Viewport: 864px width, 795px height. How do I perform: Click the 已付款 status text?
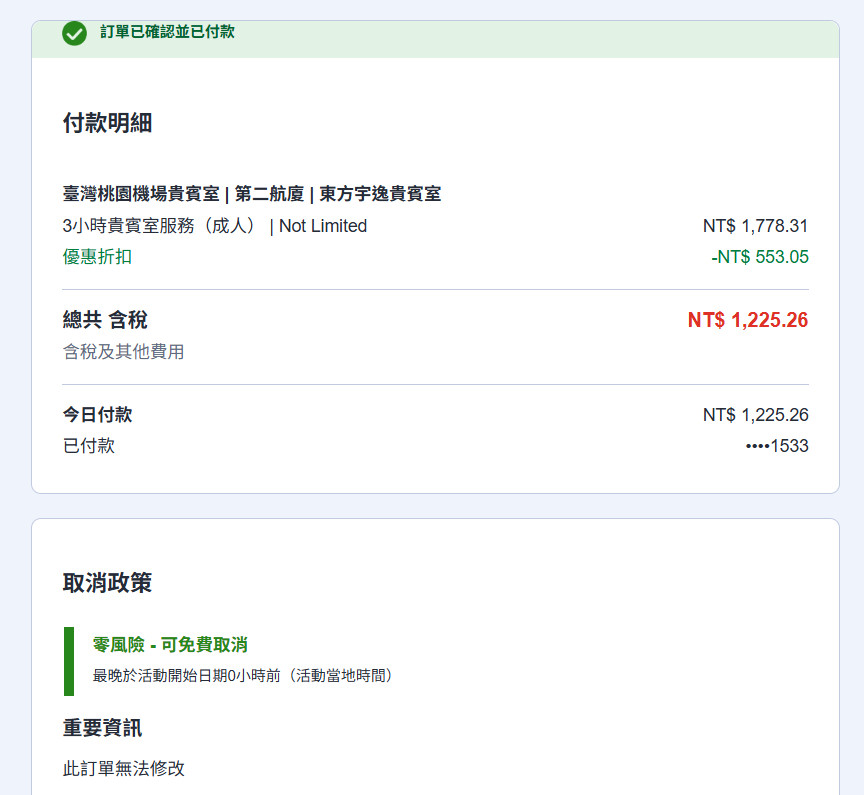tap(89, 446)
